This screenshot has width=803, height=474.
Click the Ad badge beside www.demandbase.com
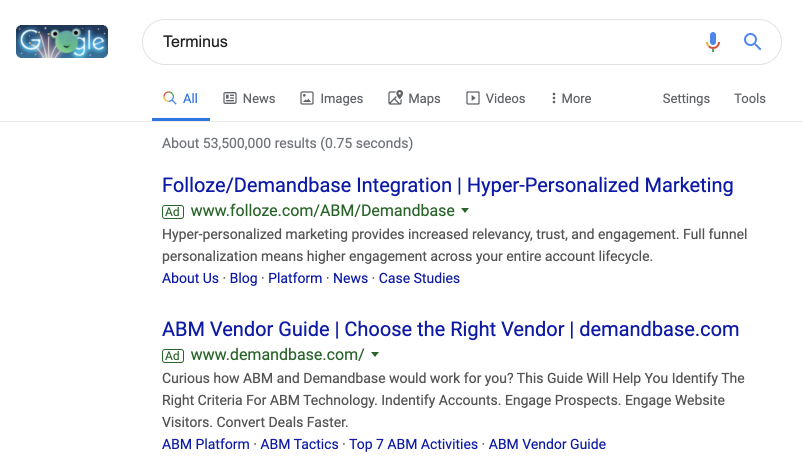(173, 355)
